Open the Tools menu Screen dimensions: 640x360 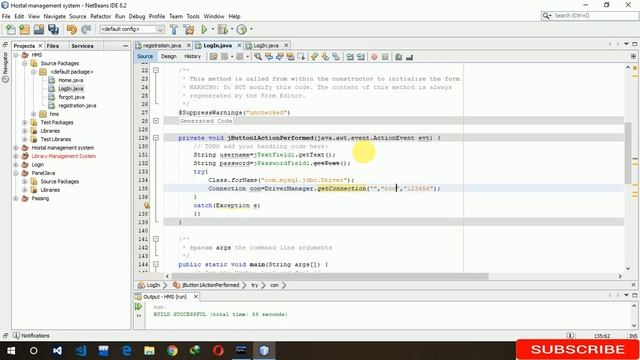(x=193, y=16)
